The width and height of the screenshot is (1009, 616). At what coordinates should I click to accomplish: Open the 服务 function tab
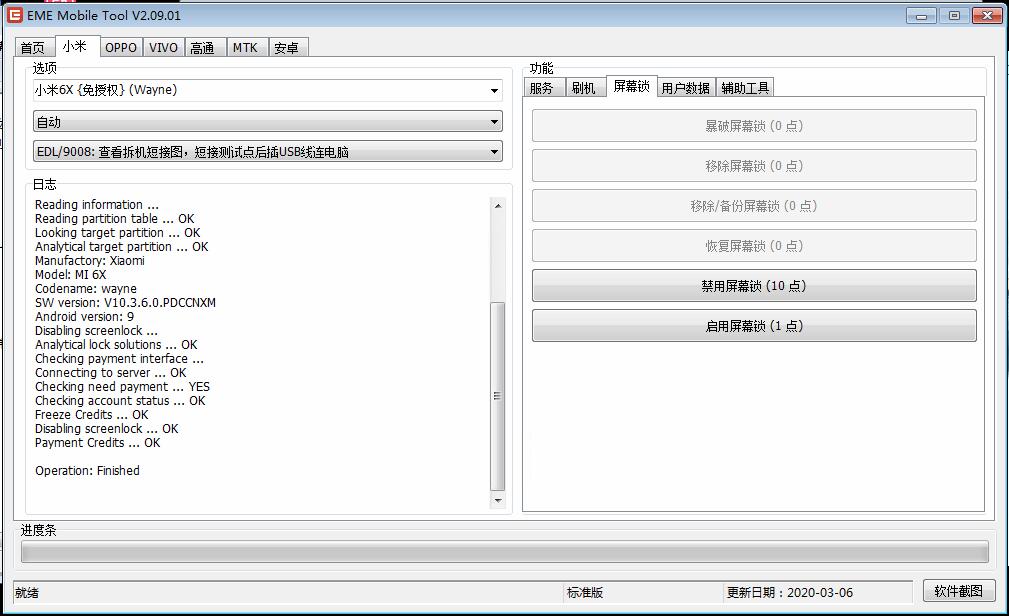[x=544, y=88]
